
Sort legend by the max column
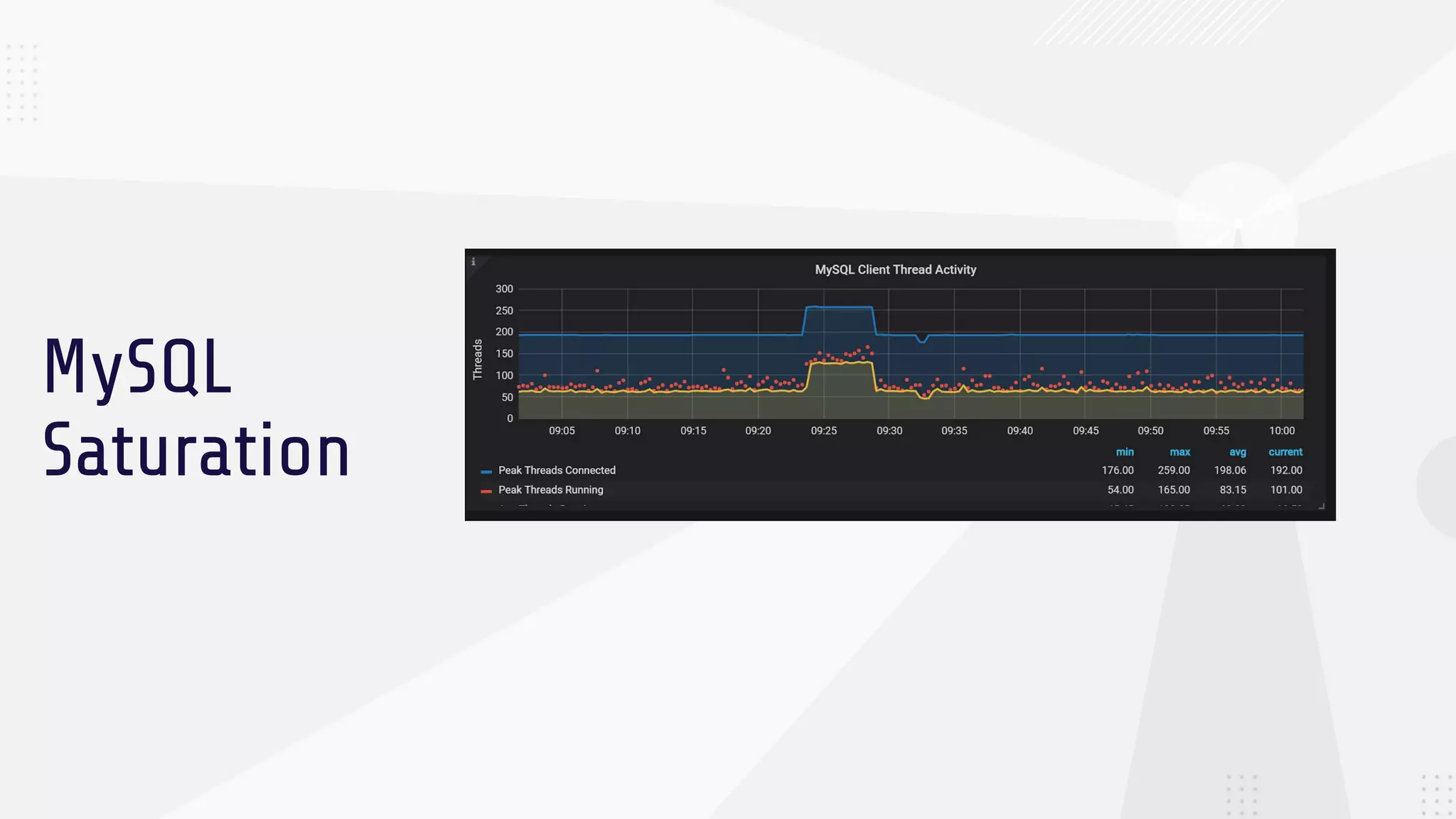coord(1179,452)
